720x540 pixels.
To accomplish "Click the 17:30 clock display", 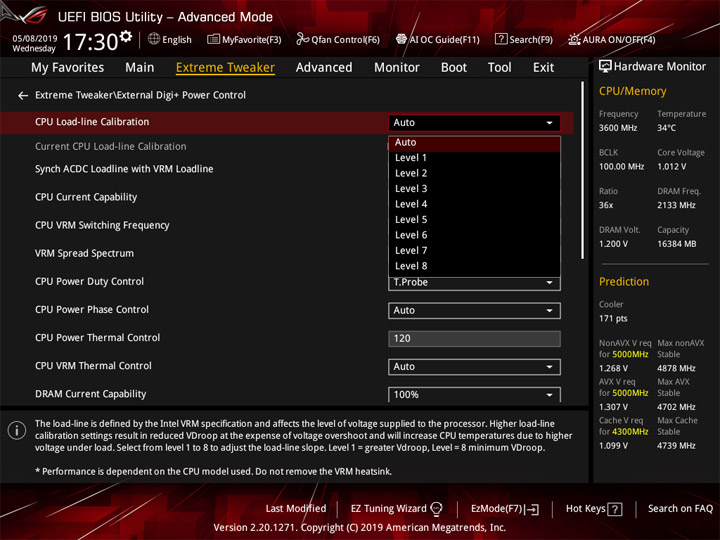I will [90, 42].
